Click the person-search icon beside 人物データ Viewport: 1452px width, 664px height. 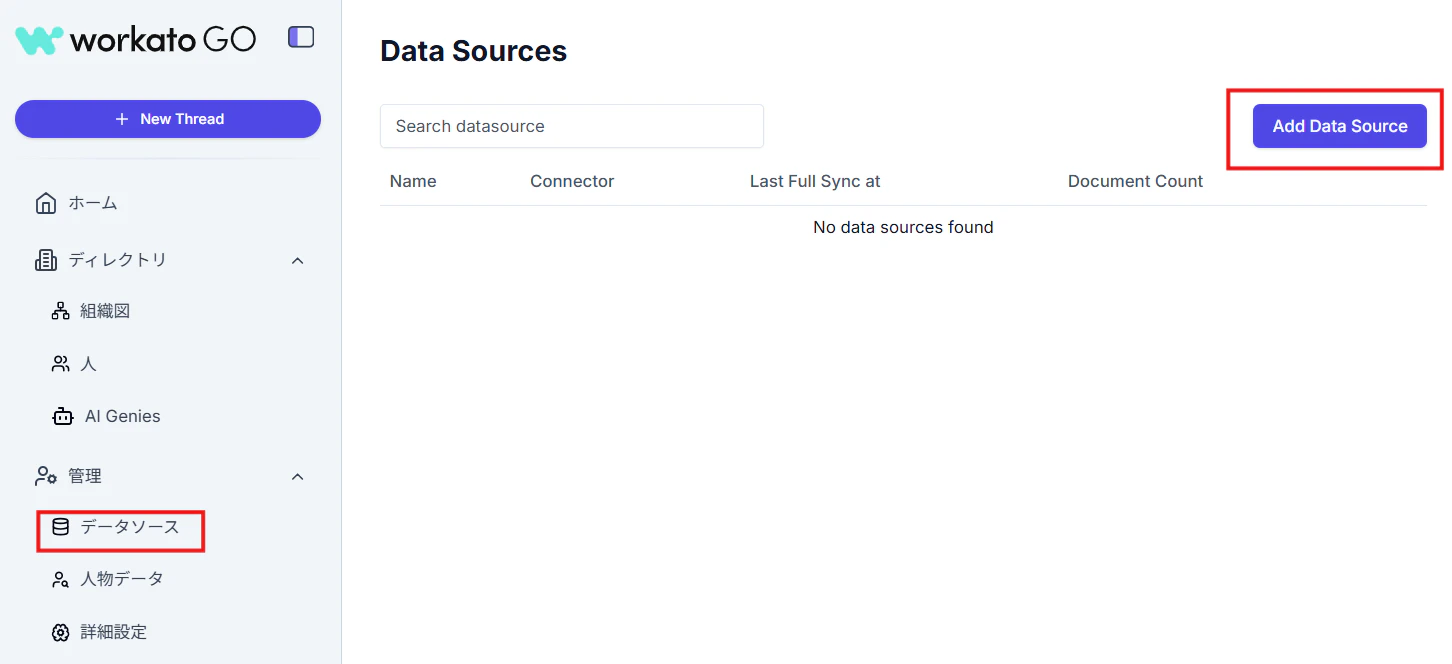click(60, 579)
